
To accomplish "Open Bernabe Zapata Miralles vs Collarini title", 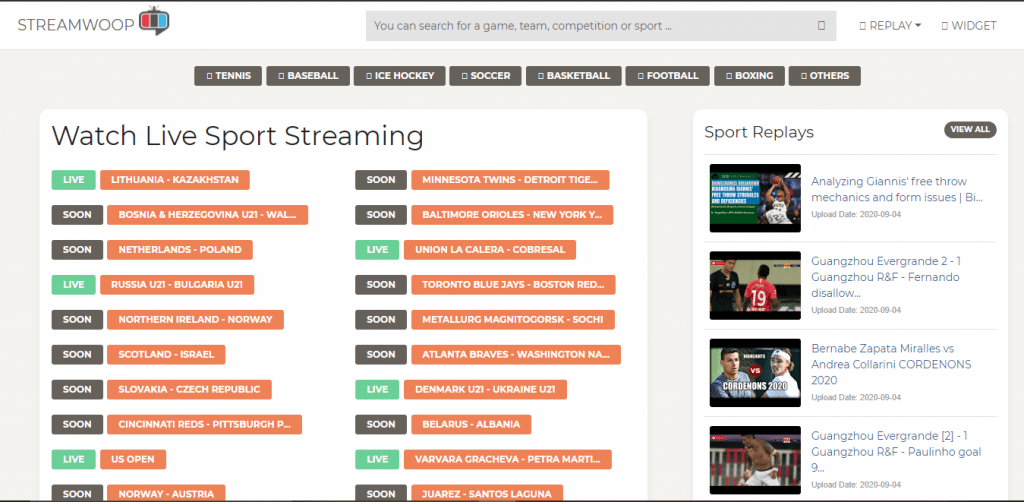I will pos(891,364).
